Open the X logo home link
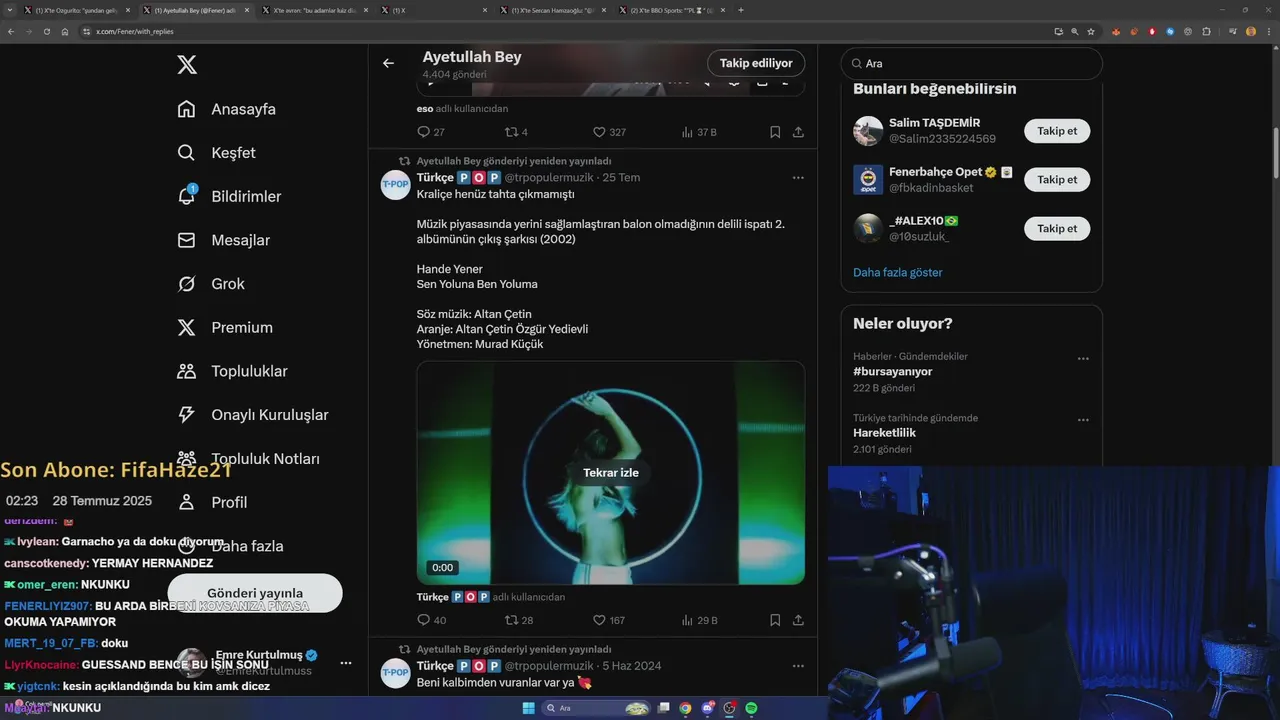1280x720 pixels. 187,65
